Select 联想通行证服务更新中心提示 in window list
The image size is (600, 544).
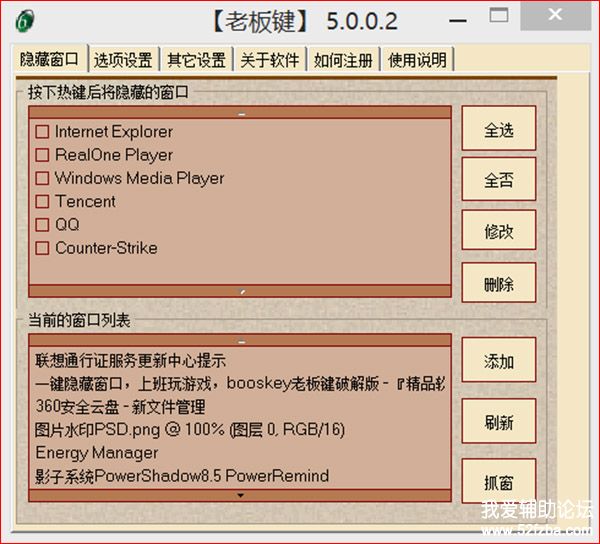(240, 360)
